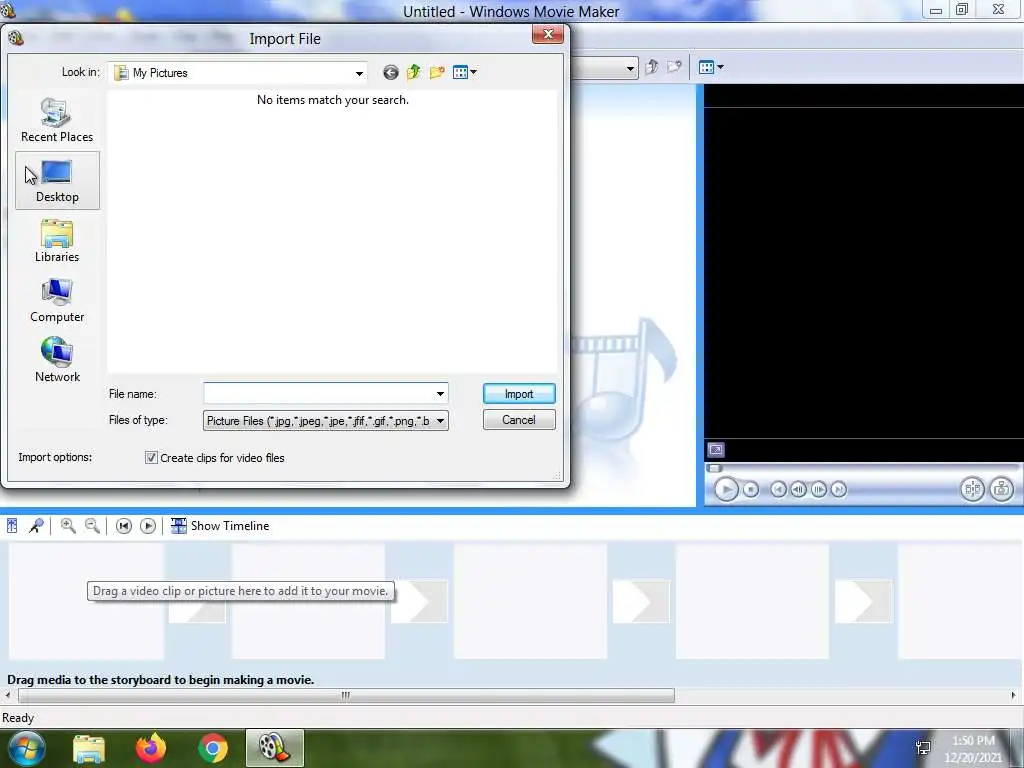Select Computer in places bar
The height and width of the screenshot is (768, 1024).
point(57,301)
